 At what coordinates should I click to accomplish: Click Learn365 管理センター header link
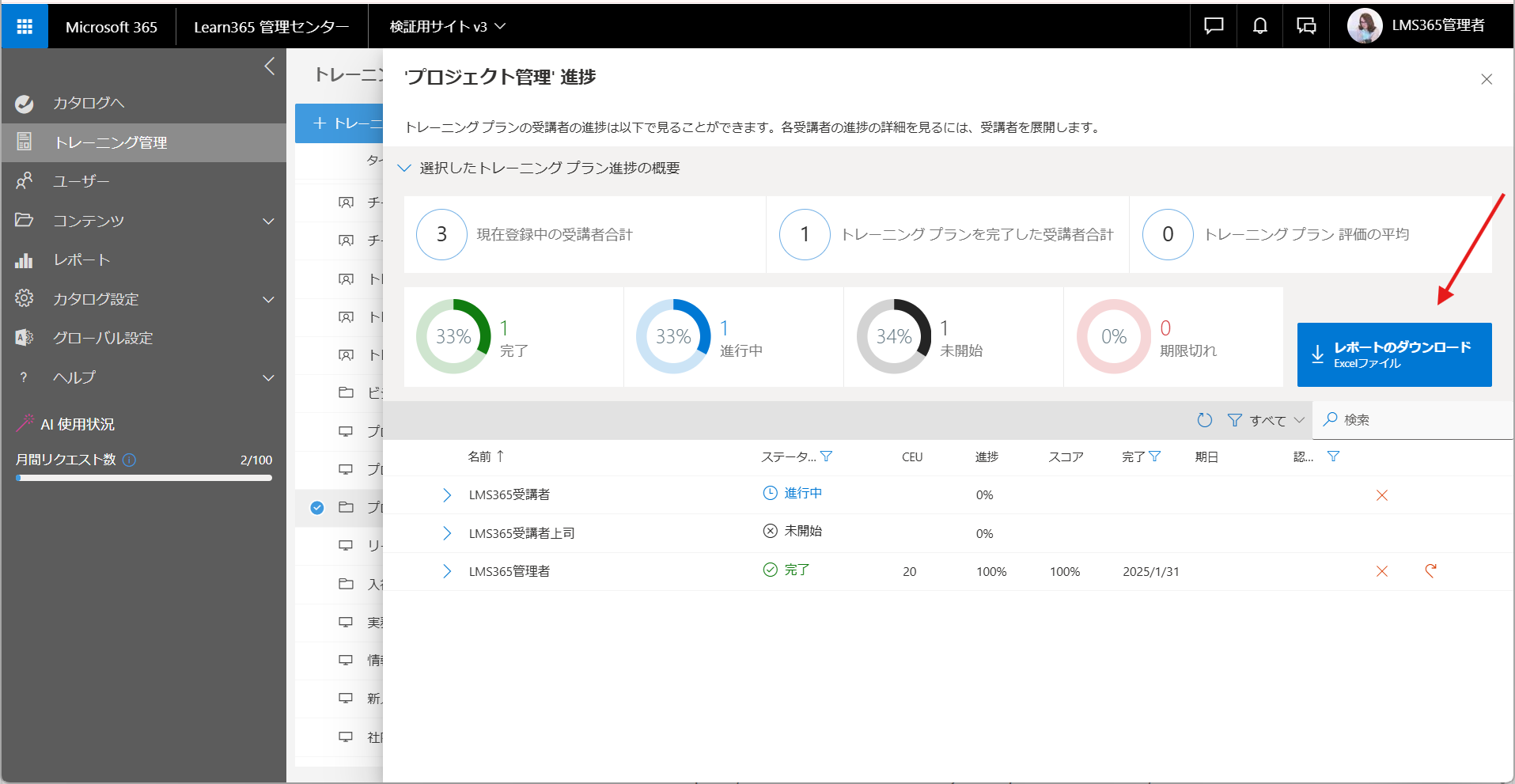[271, 27]
